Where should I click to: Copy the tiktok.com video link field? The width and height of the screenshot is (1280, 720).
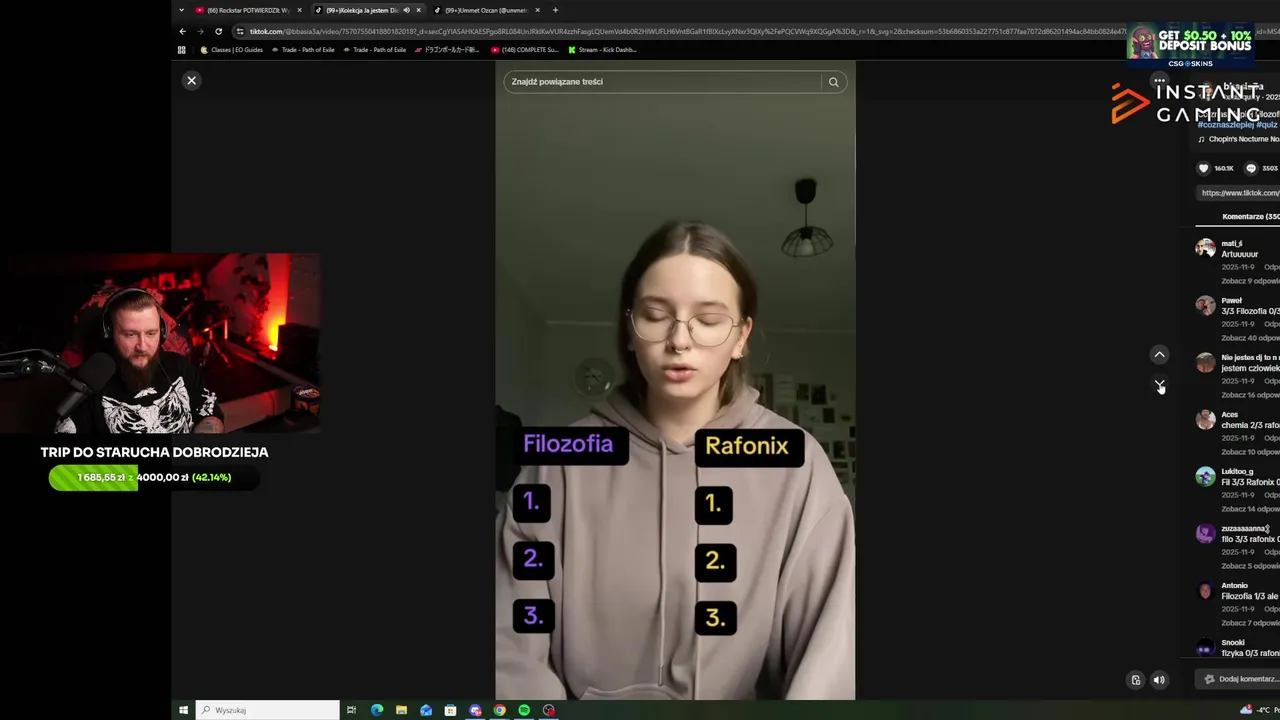pos(1238,193)
